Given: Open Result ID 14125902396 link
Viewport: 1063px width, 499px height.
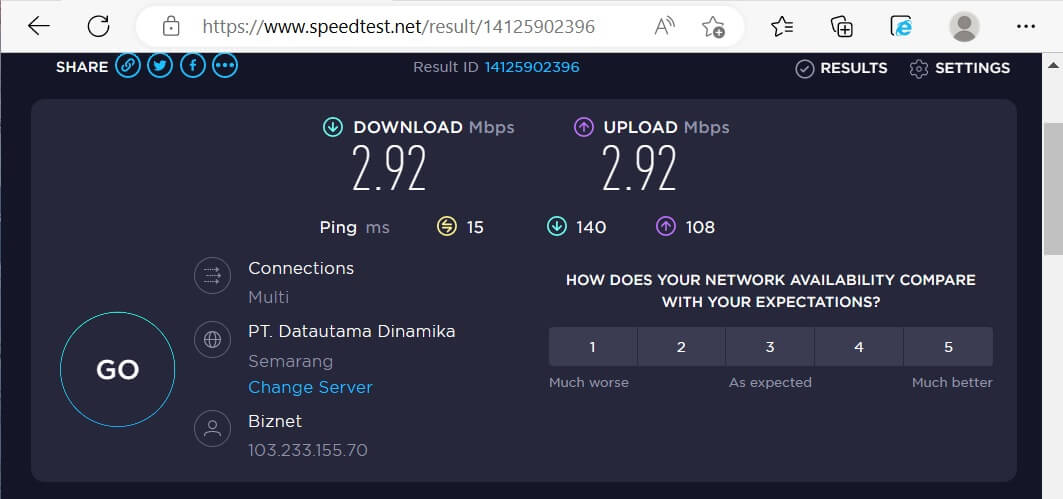Looking at the screenshot, I should click(x=532, y=67).
